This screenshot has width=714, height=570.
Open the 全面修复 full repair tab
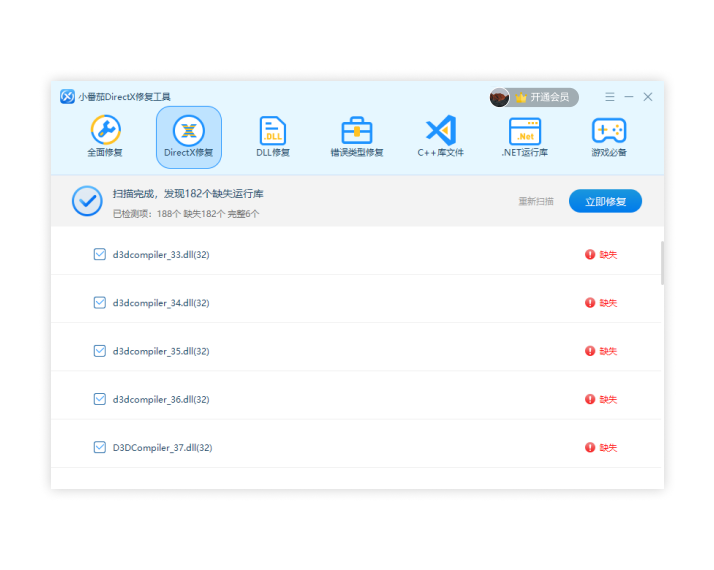click(x=105, y=137)
